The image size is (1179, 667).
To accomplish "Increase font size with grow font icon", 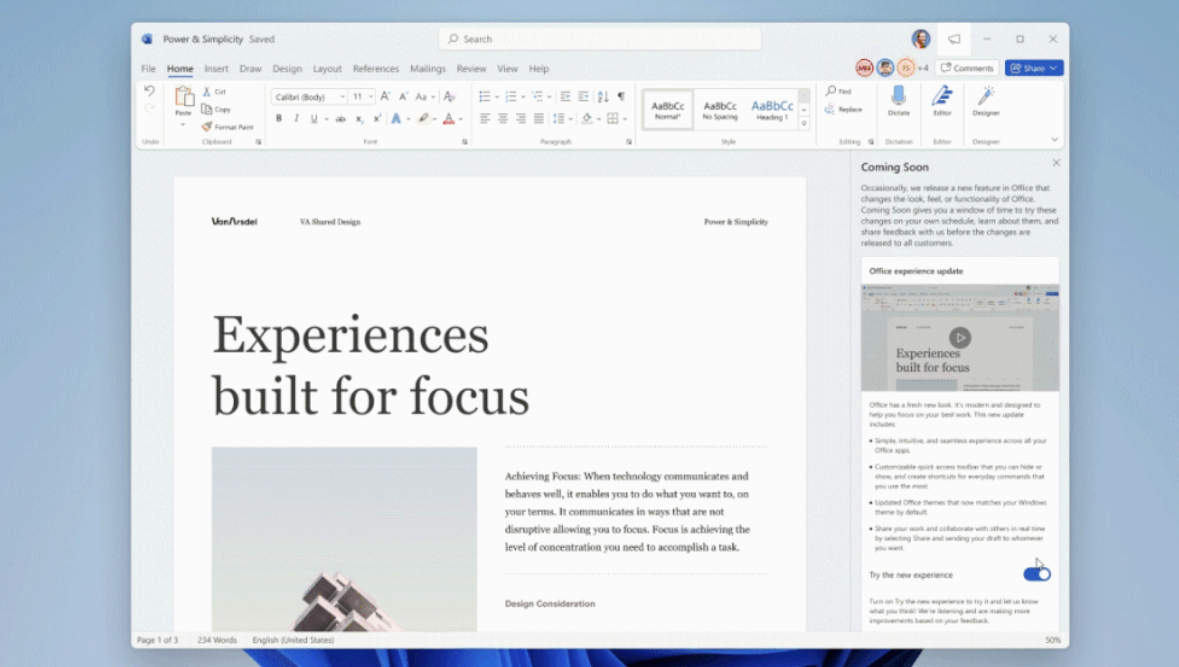I will click(x=385, y=96).
